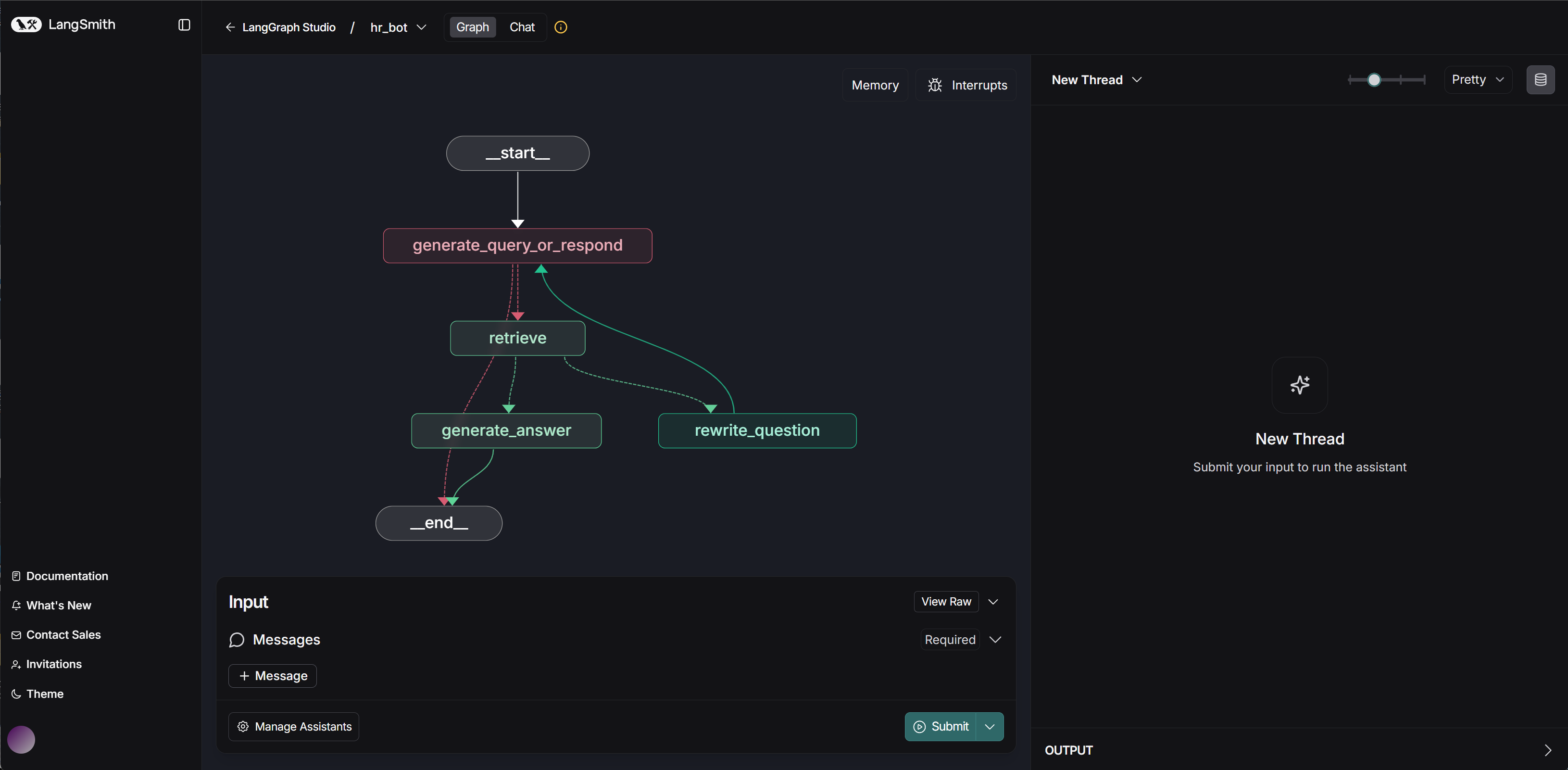Select the retrieve node
This screenshot has width=1568, height=770.
[x=517, y=339]
